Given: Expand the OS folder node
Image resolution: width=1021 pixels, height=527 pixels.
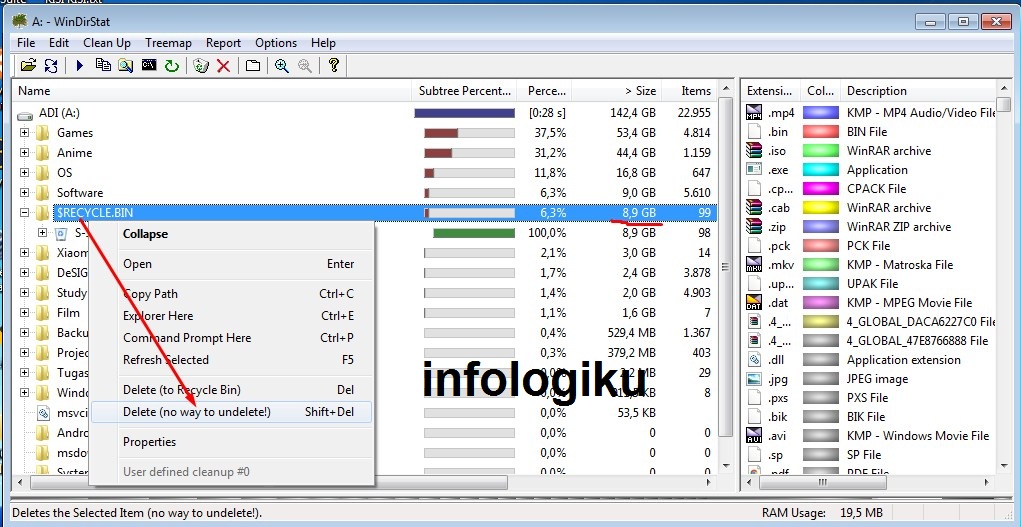Looking at the screenshot, I should [24, 173].
